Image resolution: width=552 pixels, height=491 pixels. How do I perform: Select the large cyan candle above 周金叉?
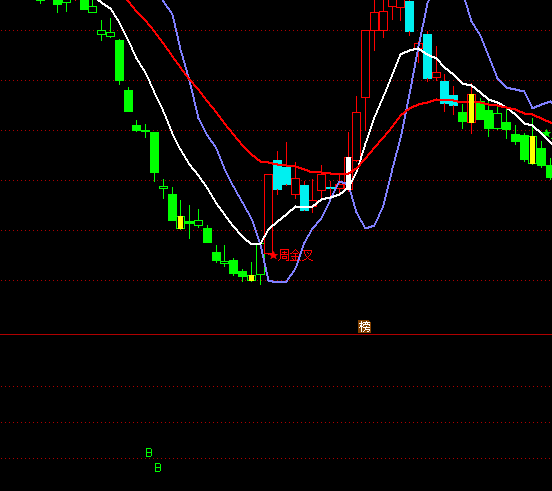click(x=278, y=175)
